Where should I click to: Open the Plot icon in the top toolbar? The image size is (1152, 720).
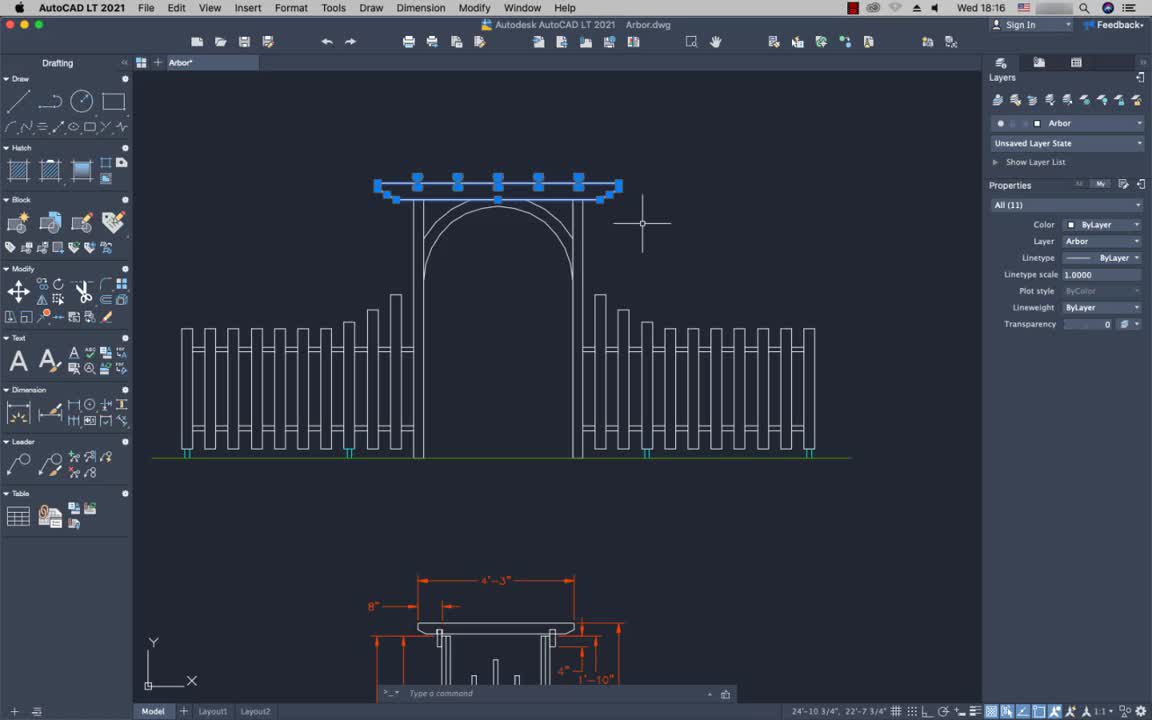(x=409, y=42)
